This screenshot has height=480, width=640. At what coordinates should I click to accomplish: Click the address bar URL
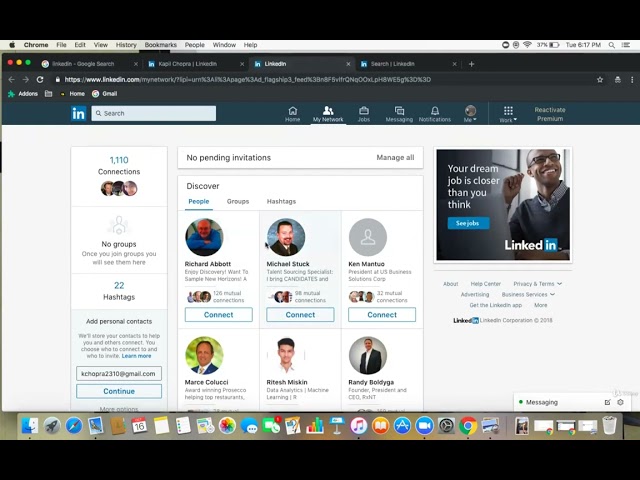point(247,80)
